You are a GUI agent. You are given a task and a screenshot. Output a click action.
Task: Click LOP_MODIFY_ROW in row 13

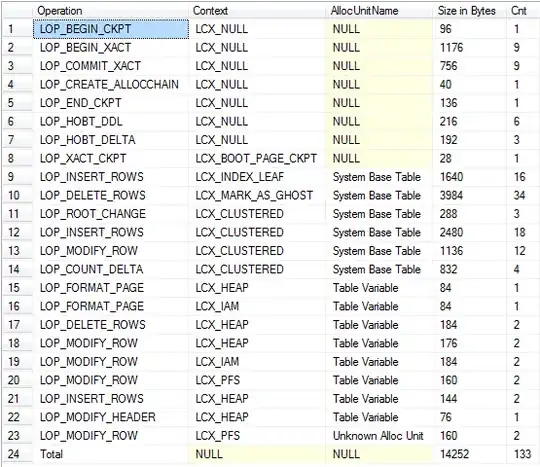111,251
